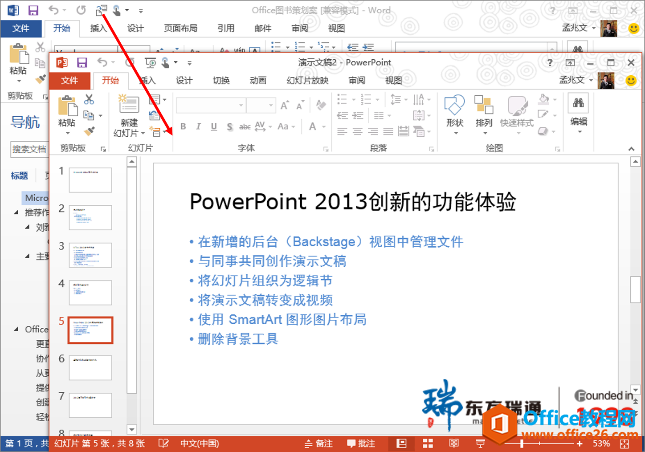
Task: Collapse the PowerPoint ribbon
Action: (x=631, y=148)
